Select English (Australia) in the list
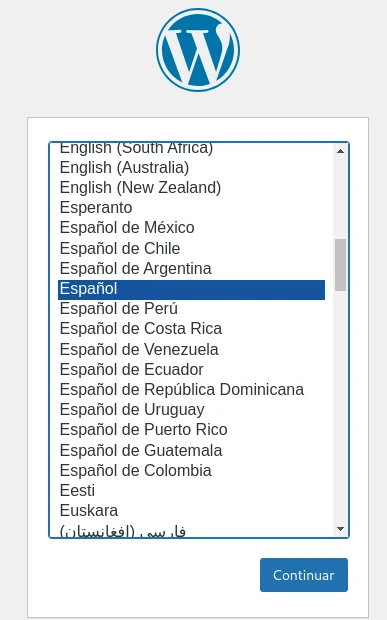 point(192,168)
